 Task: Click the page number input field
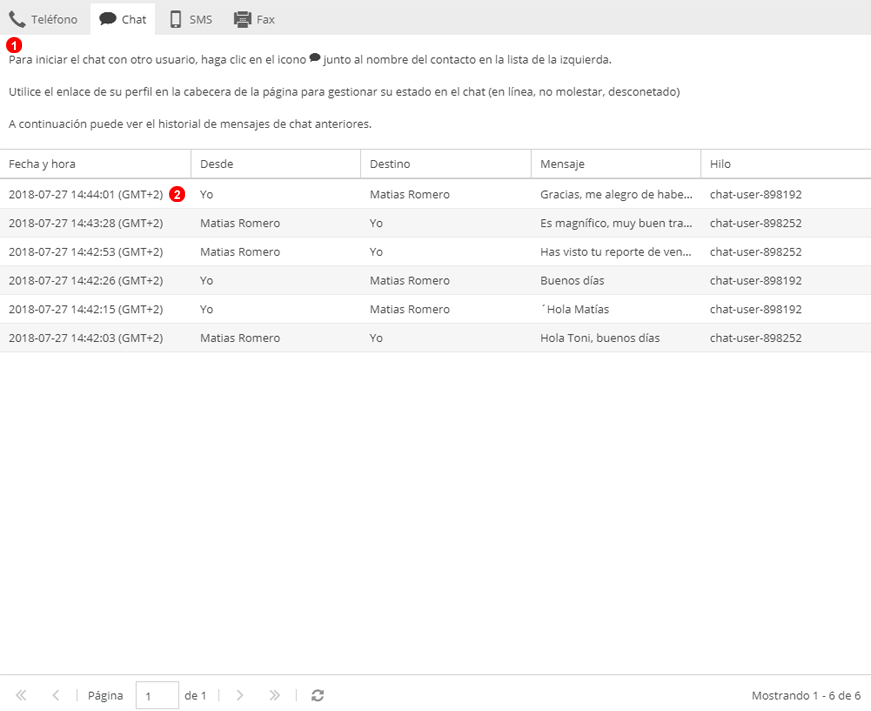tap(157, 695)
